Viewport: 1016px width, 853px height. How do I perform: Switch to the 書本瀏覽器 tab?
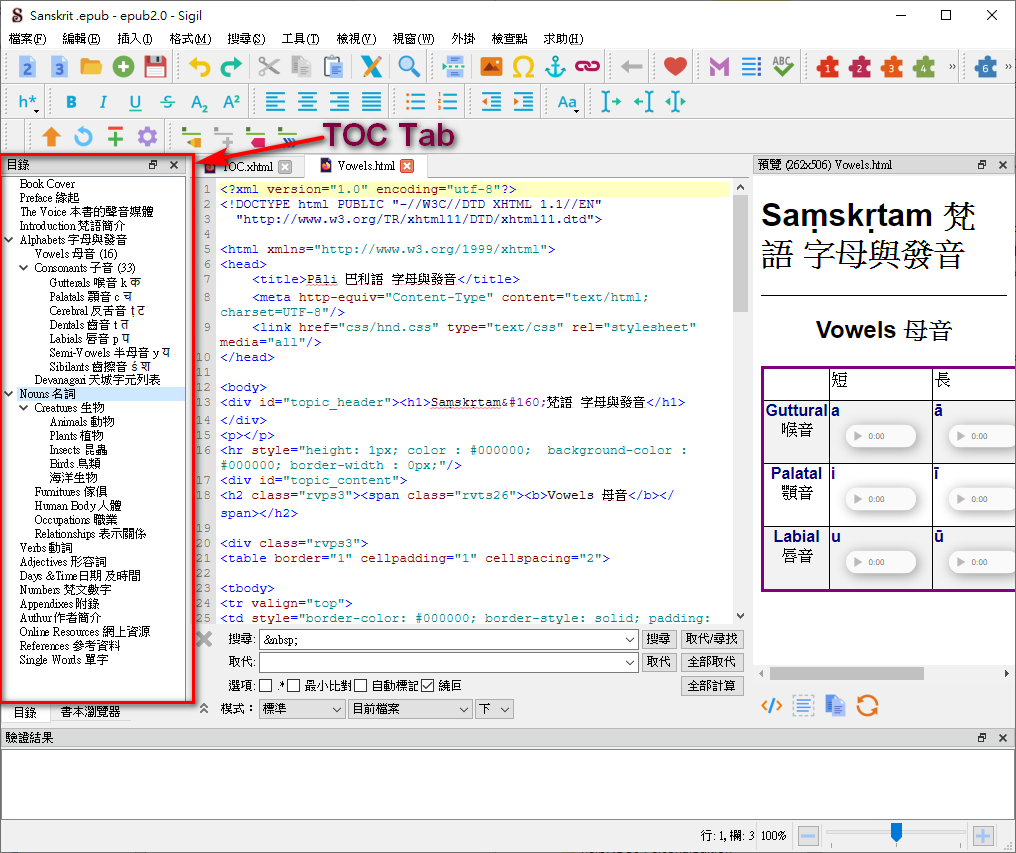coord(90,712)
